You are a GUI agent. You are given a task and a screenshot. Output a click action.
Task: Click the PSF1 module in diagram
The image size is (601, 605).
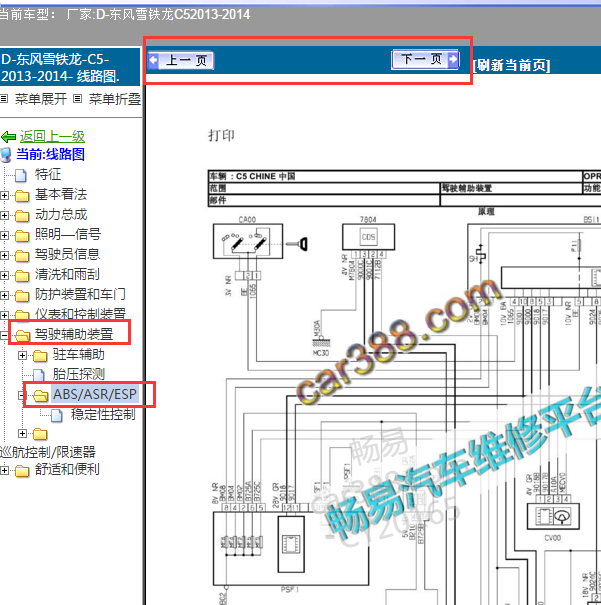tap(291, 549)
